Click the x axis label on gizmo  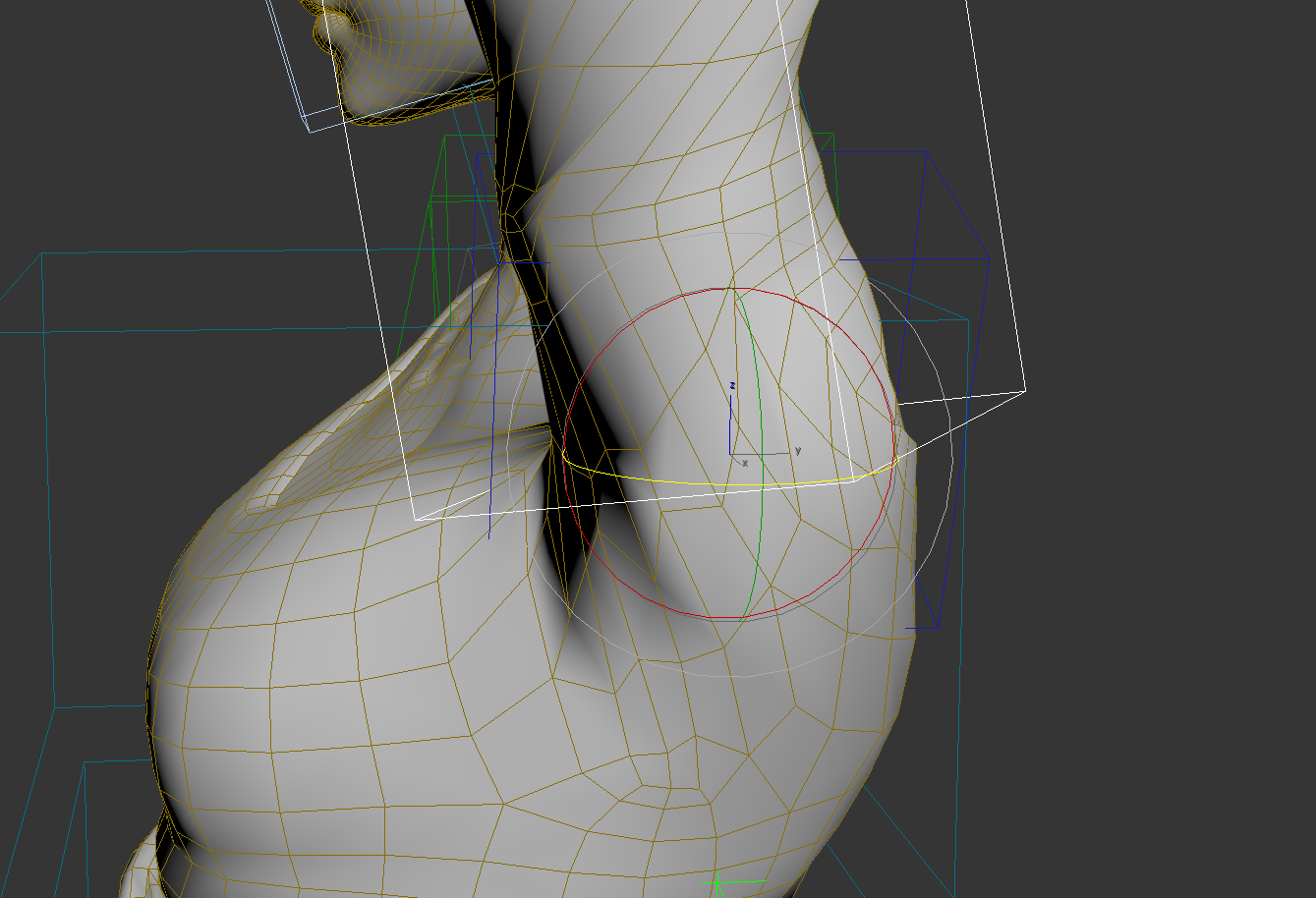pos(745,462)
